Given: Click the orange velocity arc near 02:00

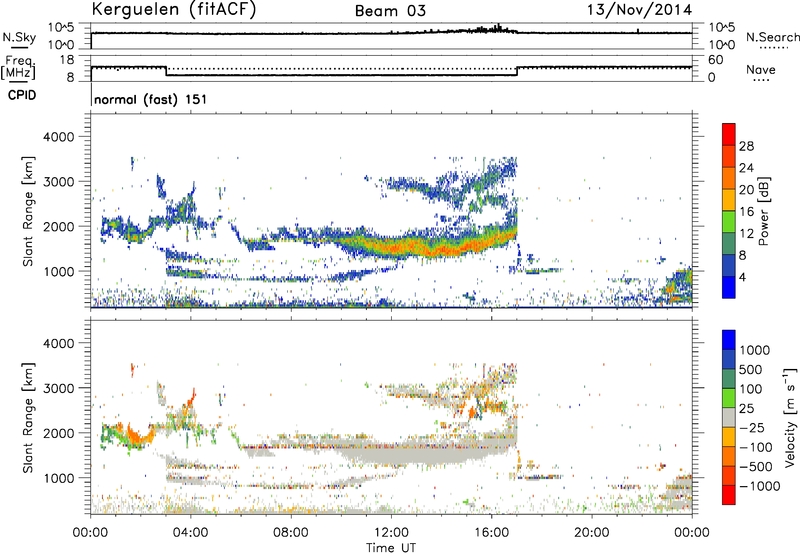Looking at the screenshot, I should click(139, 435).
